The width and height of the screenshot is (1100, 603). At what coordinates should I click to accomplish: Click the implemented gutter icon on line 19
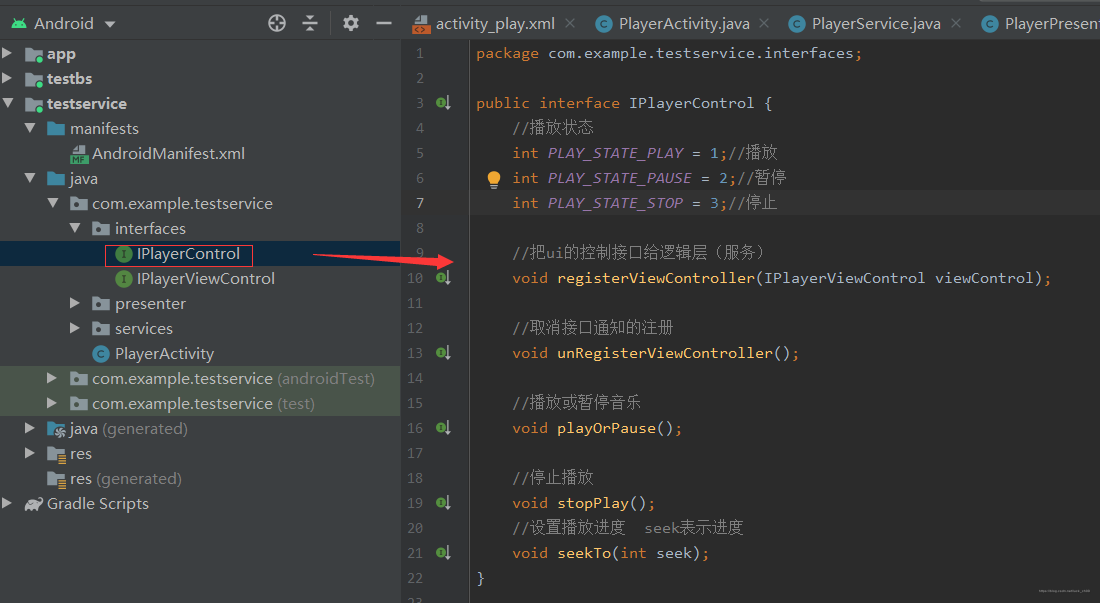[x=443, y=503]
